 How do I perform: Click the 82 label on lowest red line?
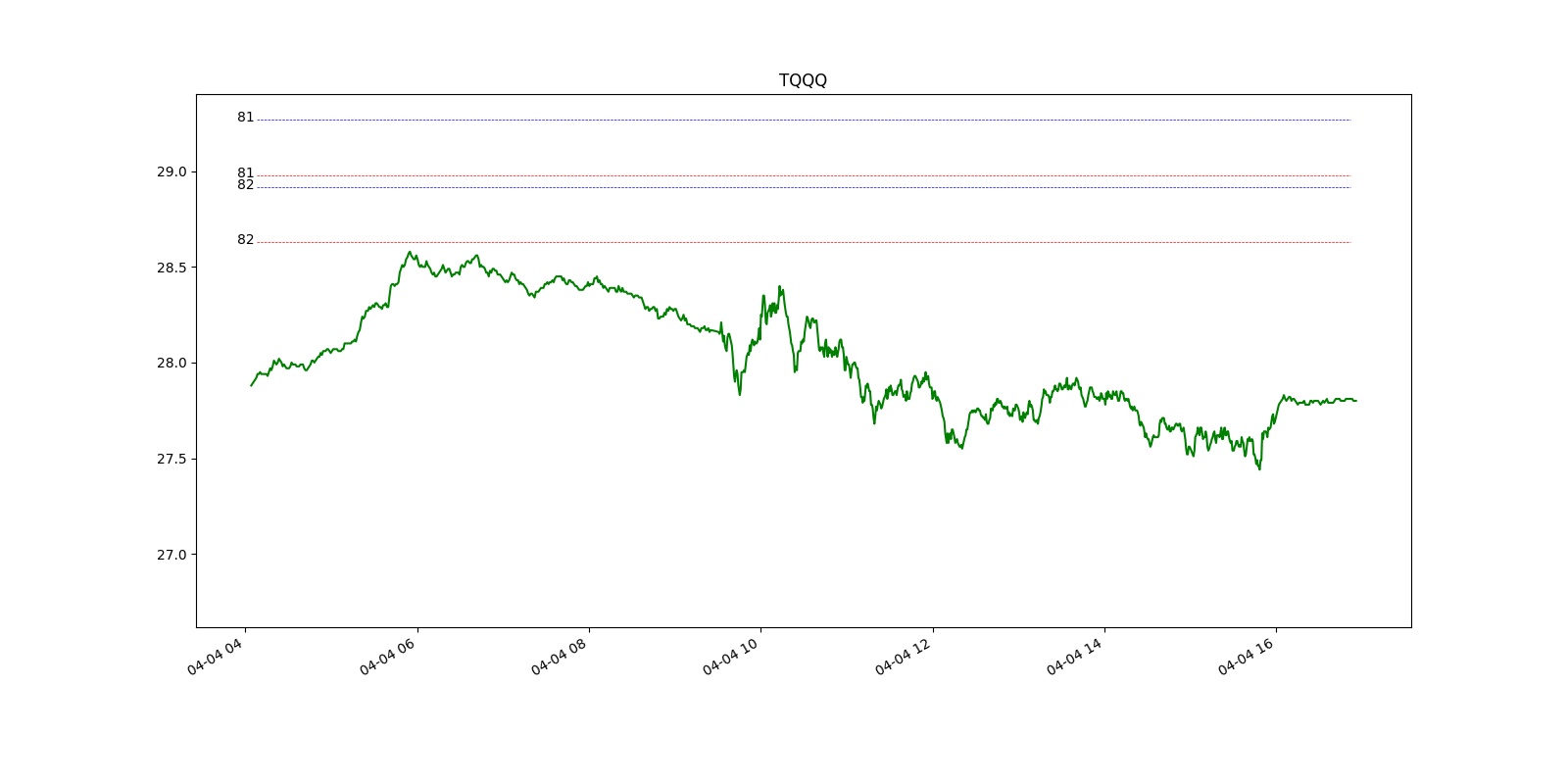tap(245, 240)
